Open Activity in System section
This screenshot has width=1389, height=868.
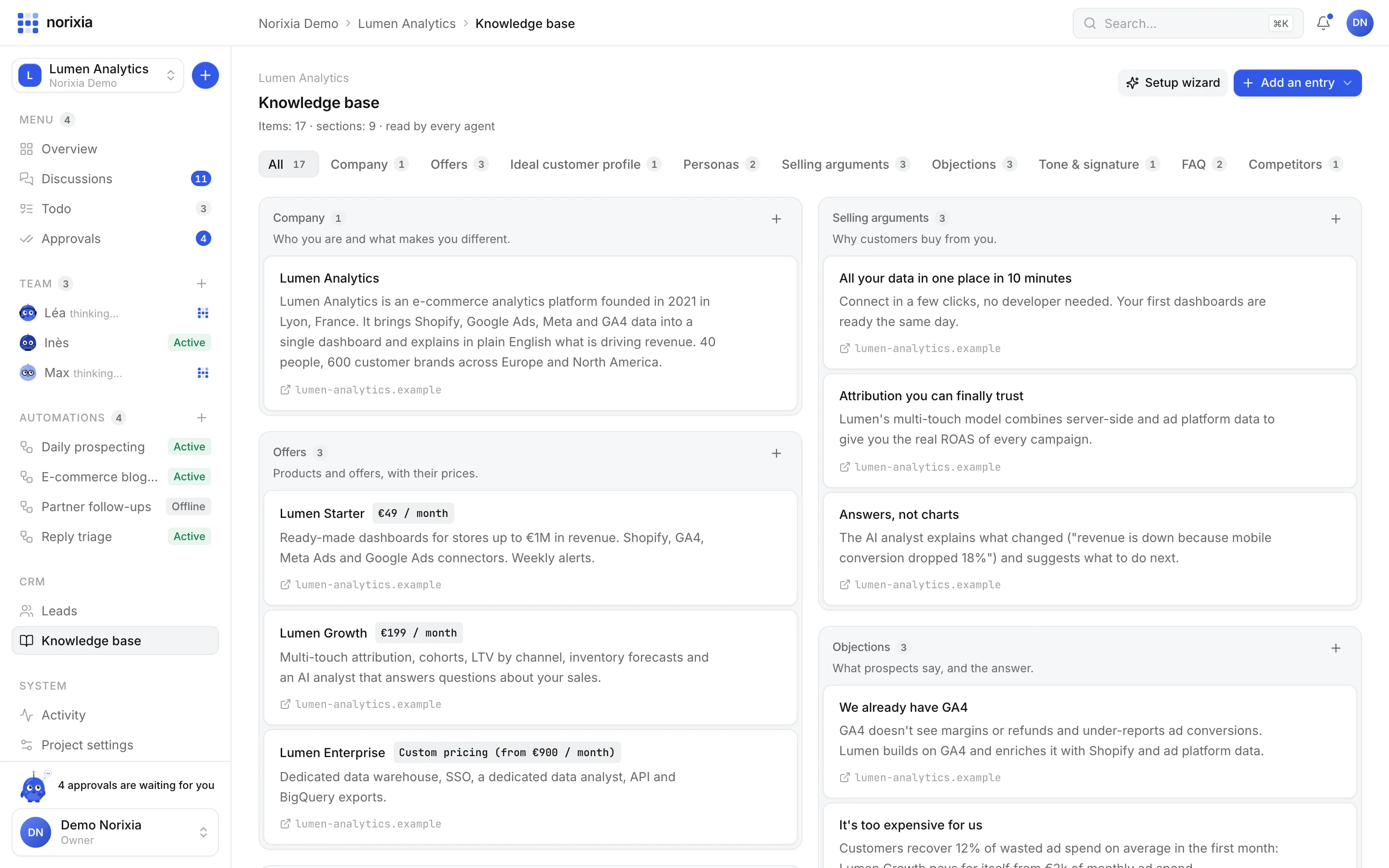pos(115,715)
